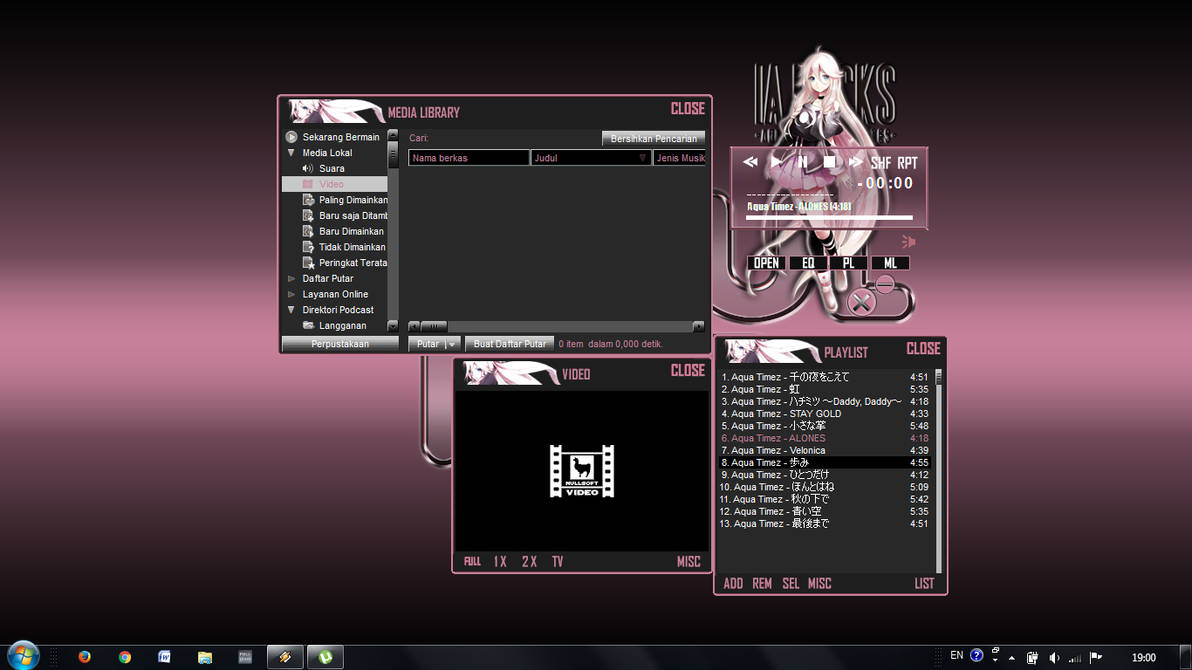Click Buat Daftar Putar button
Image resolution: width=1192 pixels, height=670 pixels.
tap(509, 344)
